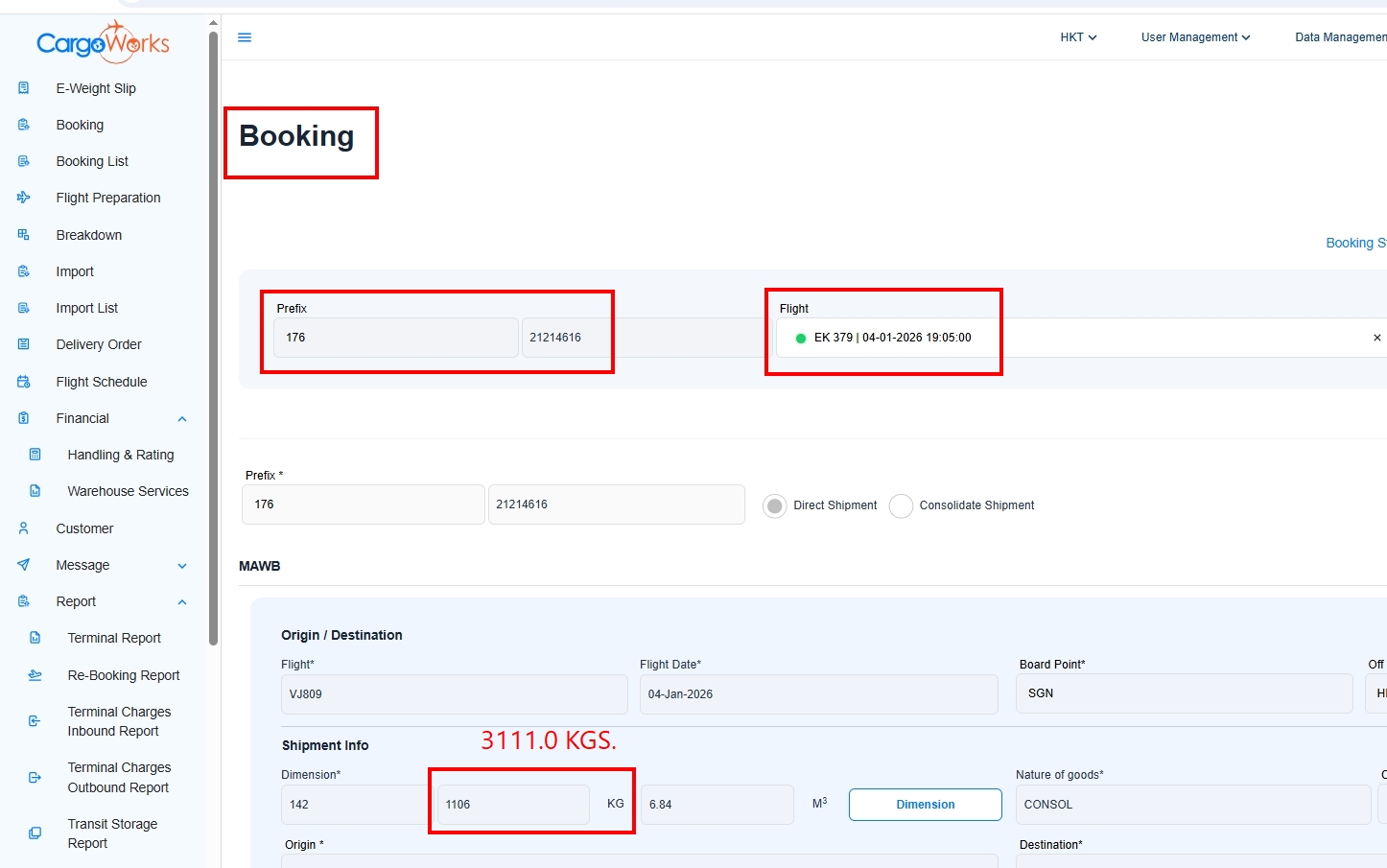Open E-Weight Slip sidebar icon

click(x=24, y=88)
